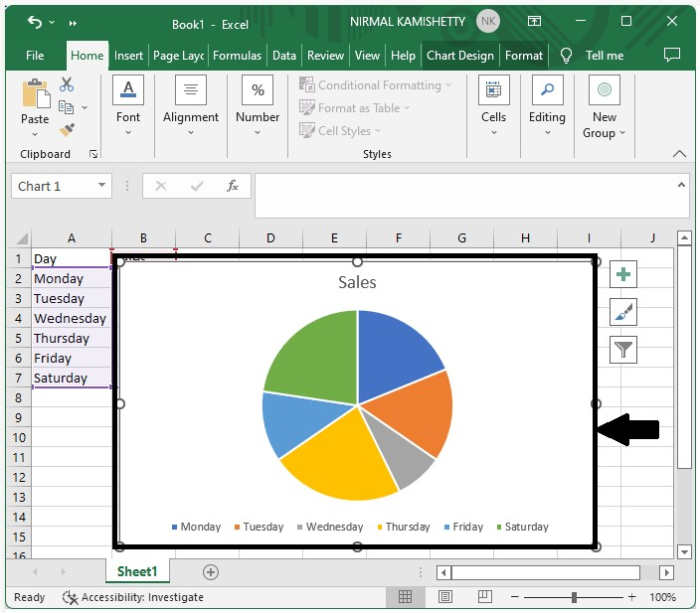Open the Comments speech bubble icon
700x613 pixels.
pyautogui.click(x=672, y=55)
